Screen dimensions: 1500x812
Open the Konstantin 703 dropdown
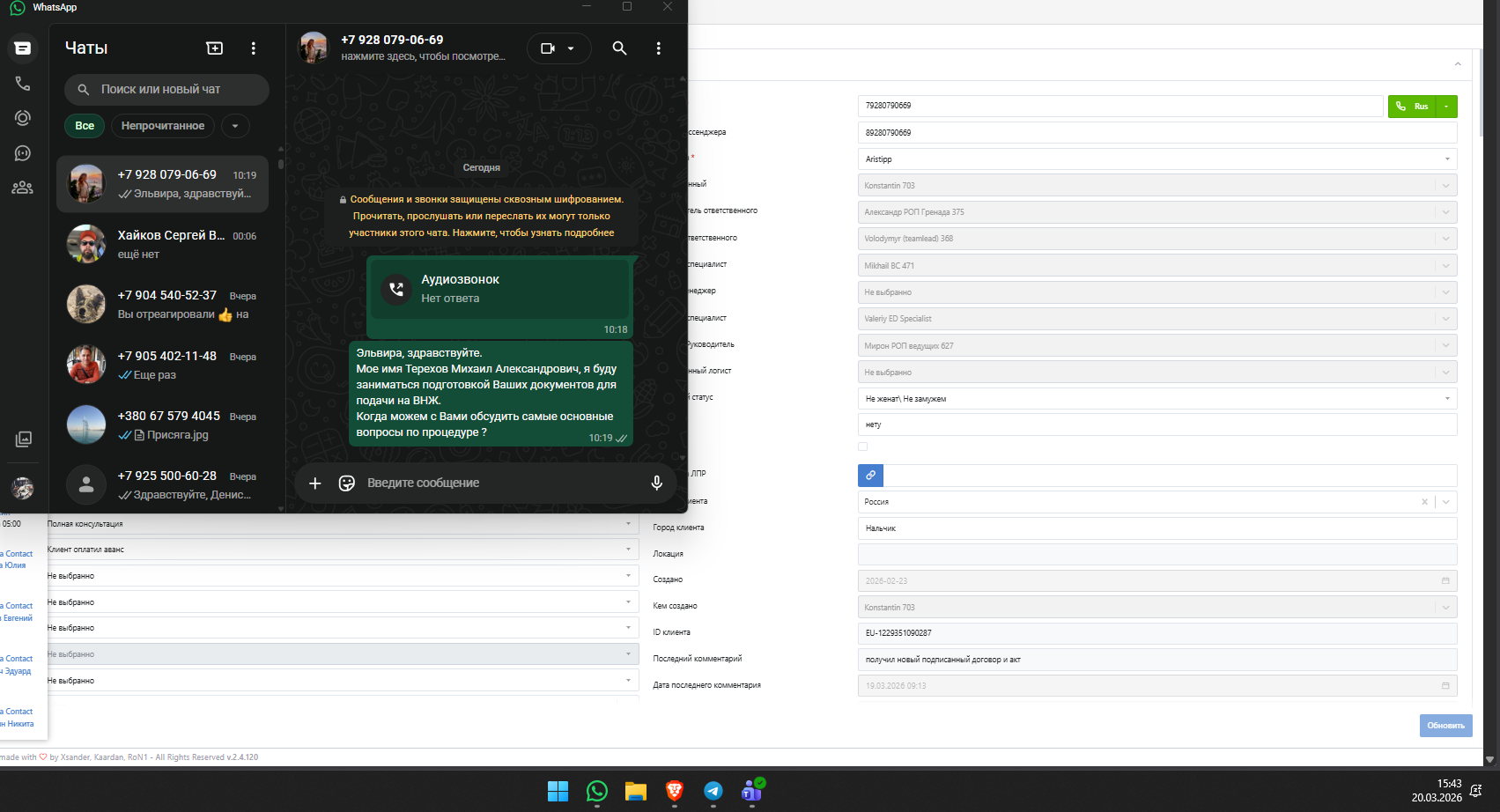coord(1157,186)
